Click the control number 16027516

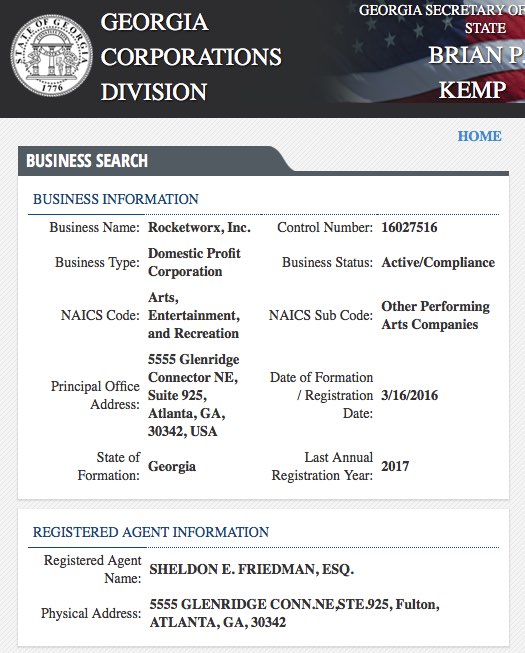pos(409,227)
